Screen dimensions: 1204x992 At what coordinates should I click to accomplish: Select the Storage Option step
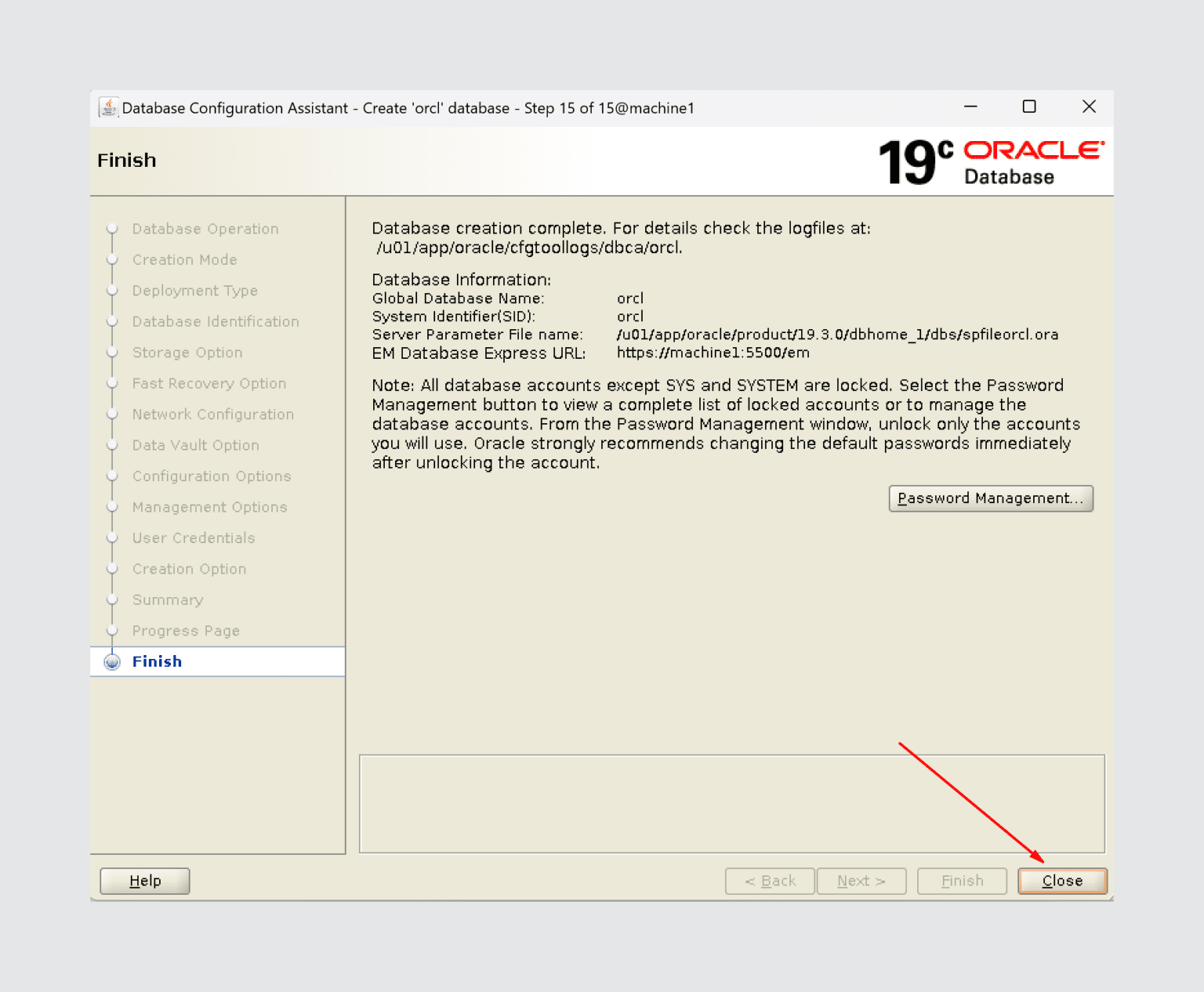tap(187, 353)
